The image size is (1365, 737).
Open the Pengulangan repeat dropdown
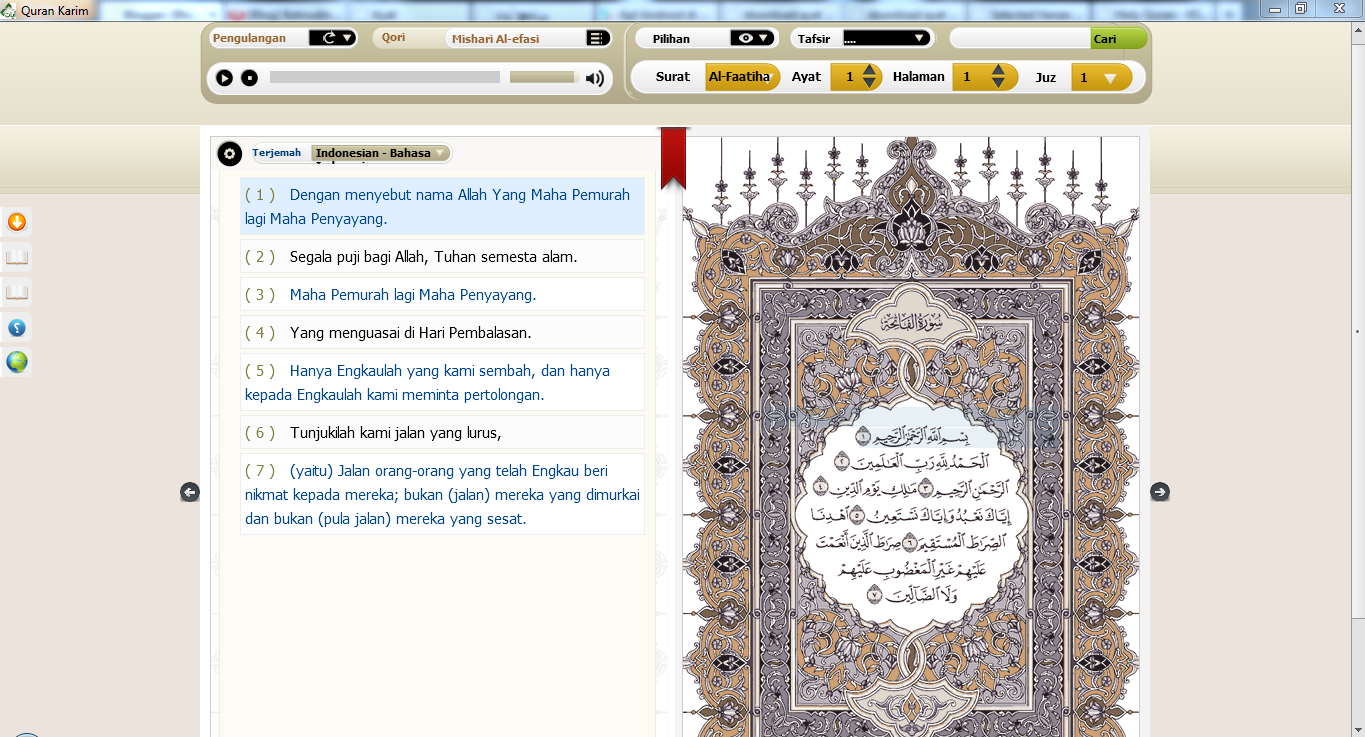coord(332,38)
